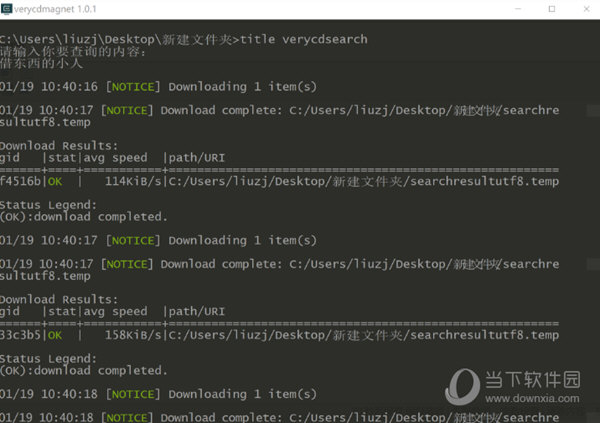Click the first 'Download Results:' heading

tap(59, 146)
